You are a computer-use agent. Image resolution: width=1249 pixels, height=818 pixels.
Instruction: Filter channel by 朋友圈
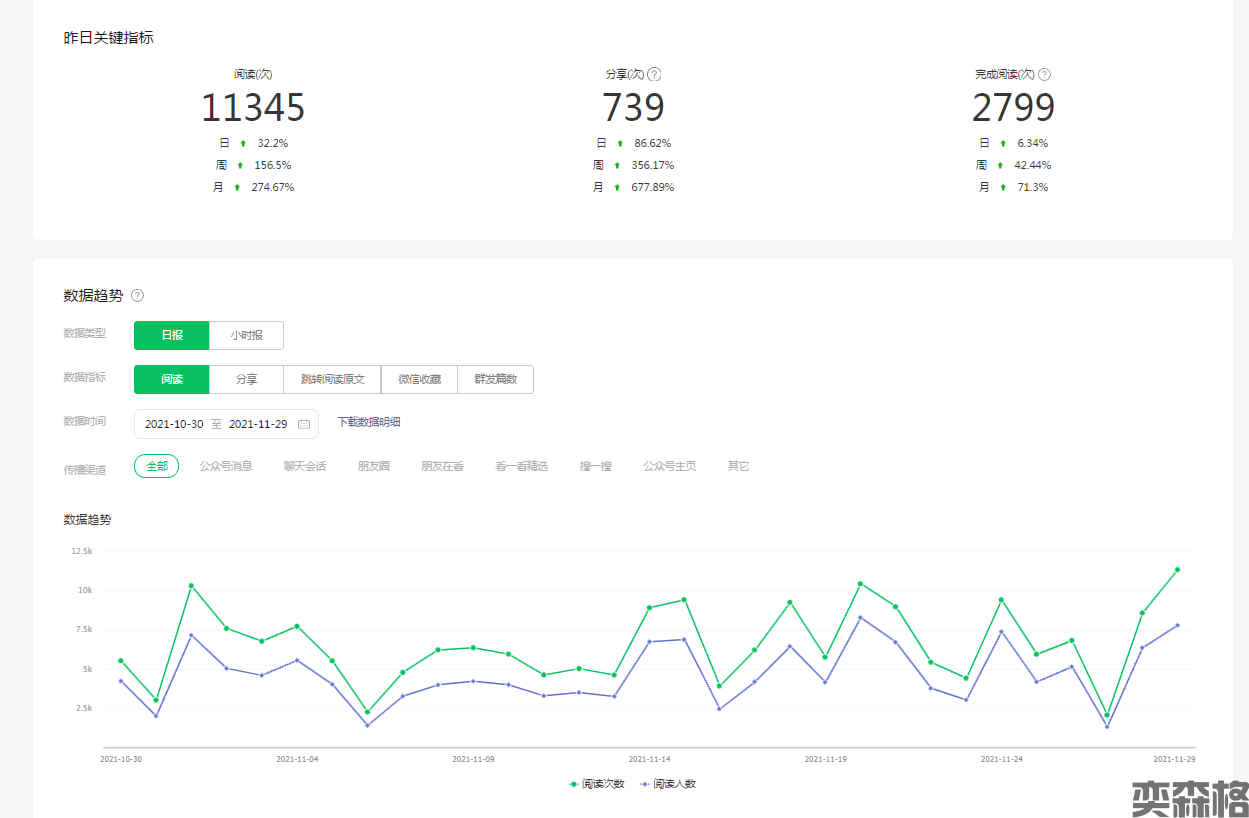(374, 466)
